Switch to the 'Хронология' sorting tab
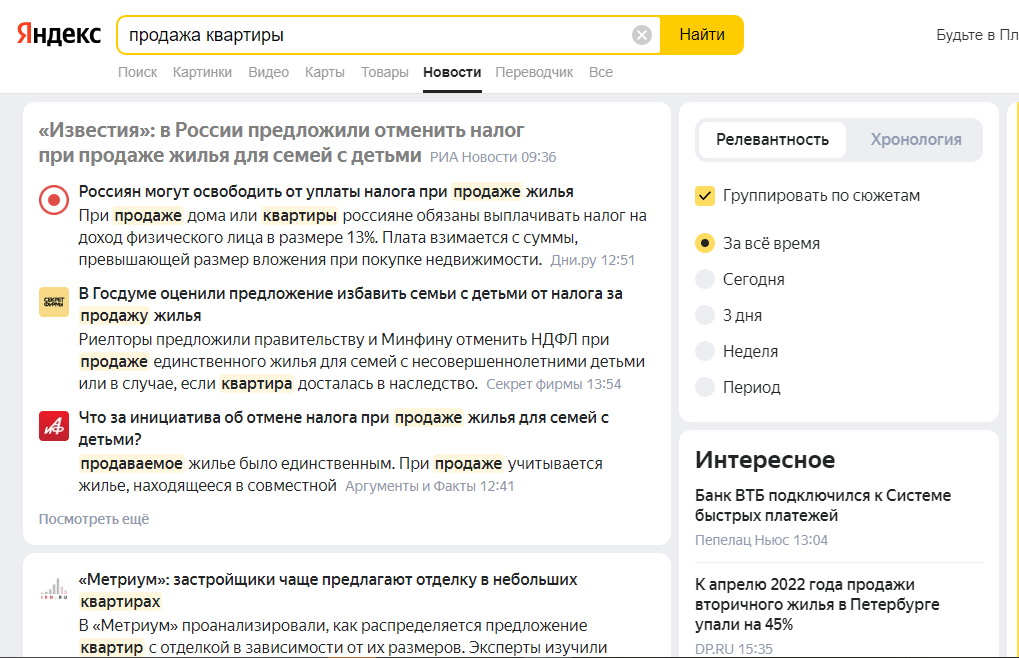 coord(915,140)
